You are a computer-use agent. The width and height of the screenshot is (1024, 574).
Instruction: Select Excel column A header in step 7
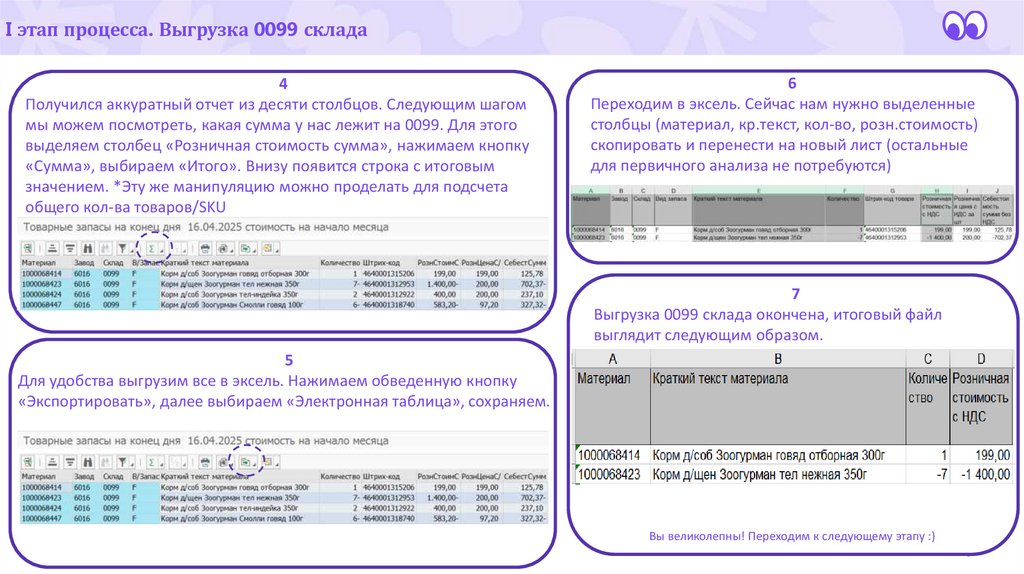point(613,359)
